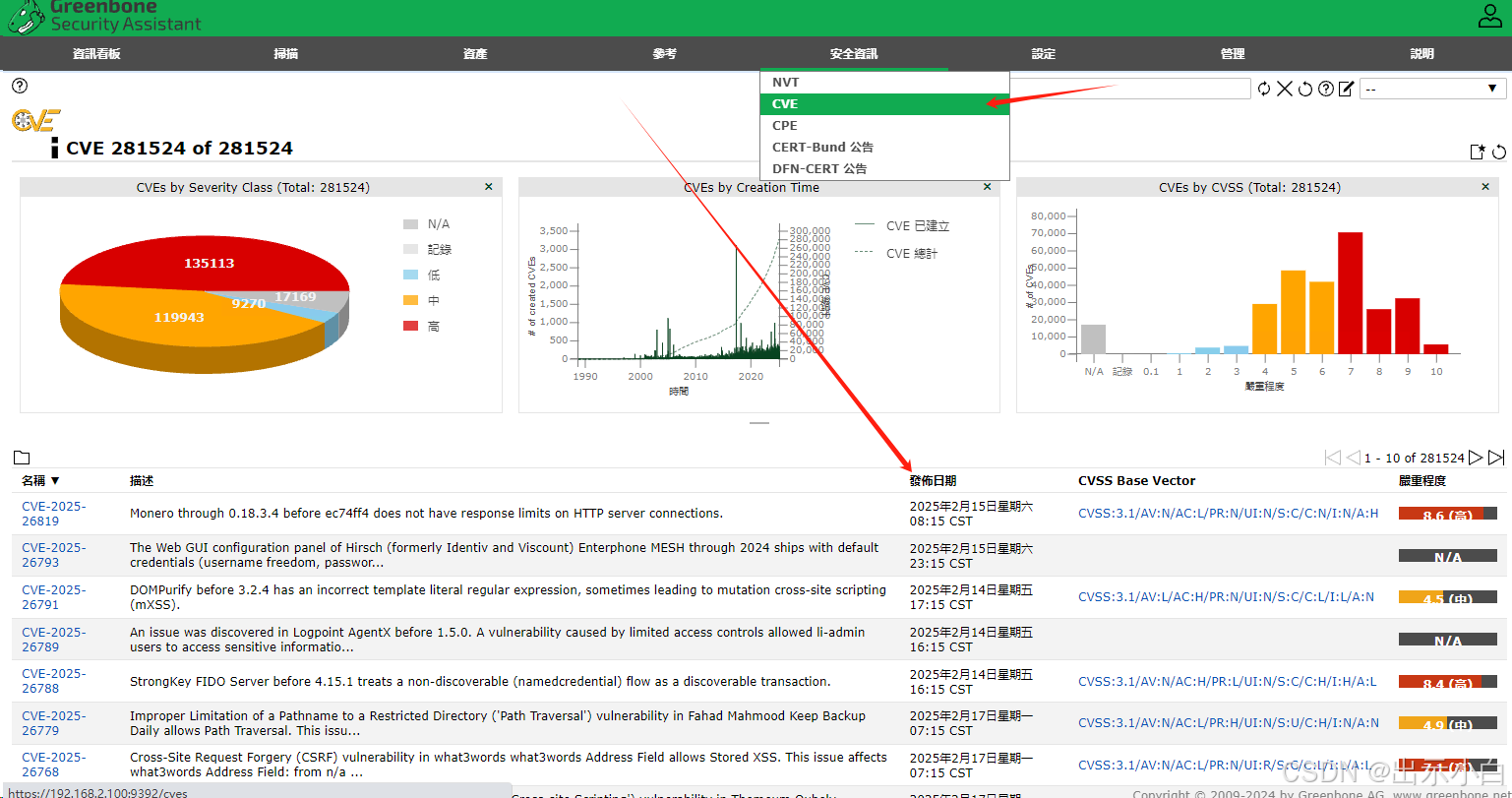The height and width of the screenshot is (798, 1512).
Task: Click CVSS vector link for CVE-2025-26819
Action: [1229, 514]
